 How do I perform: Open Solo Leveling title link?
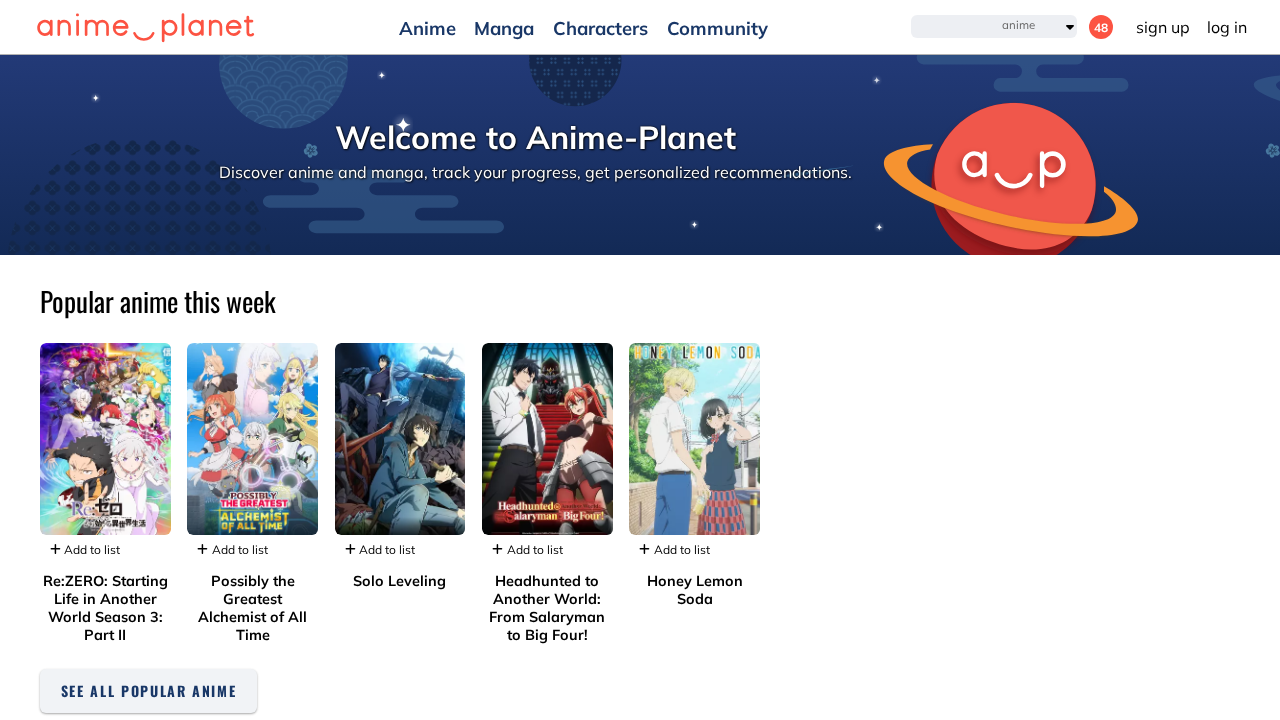400,581
